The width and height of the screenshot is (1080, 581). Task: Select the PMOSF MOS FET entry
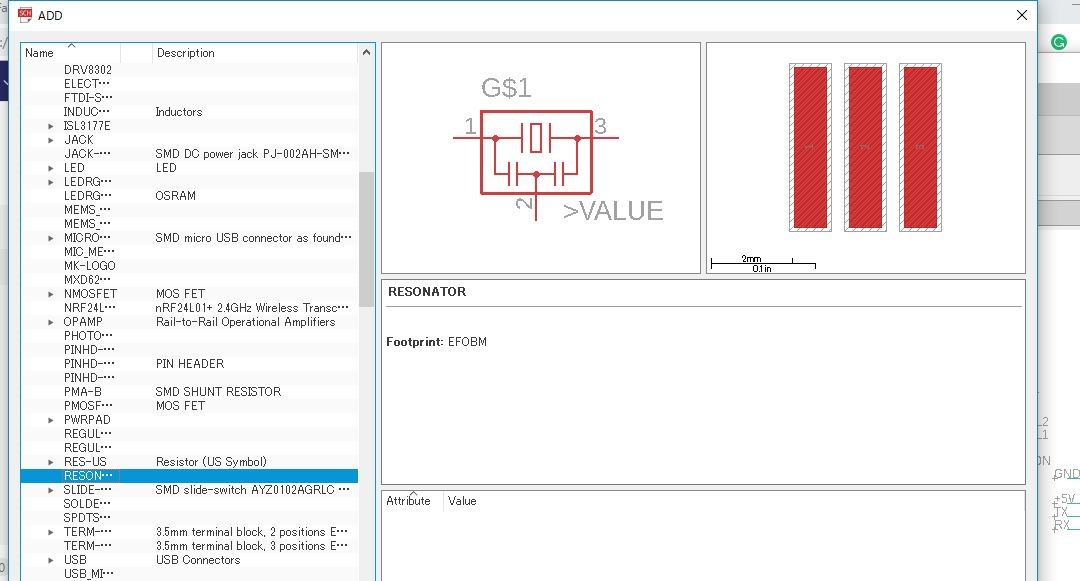[189, 405]
